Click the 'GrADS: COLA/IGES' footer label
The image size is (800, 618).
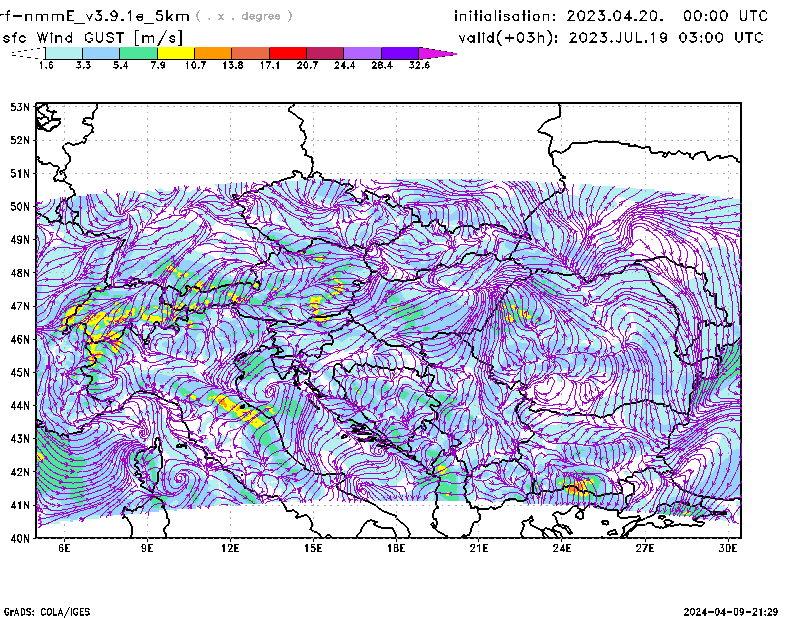47,612
